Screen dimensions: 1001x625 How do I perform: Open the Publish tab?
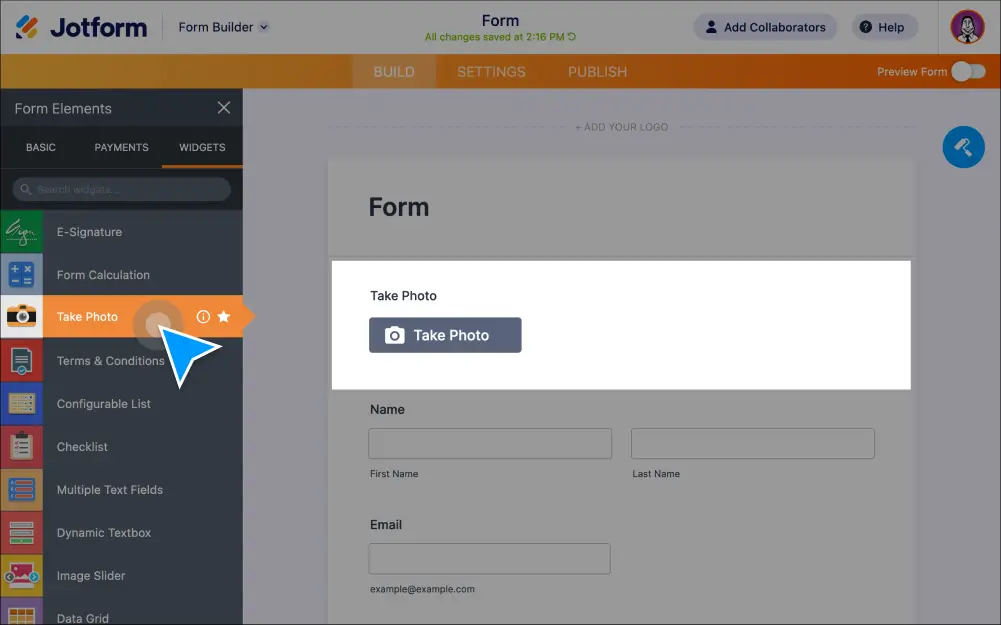597,72
